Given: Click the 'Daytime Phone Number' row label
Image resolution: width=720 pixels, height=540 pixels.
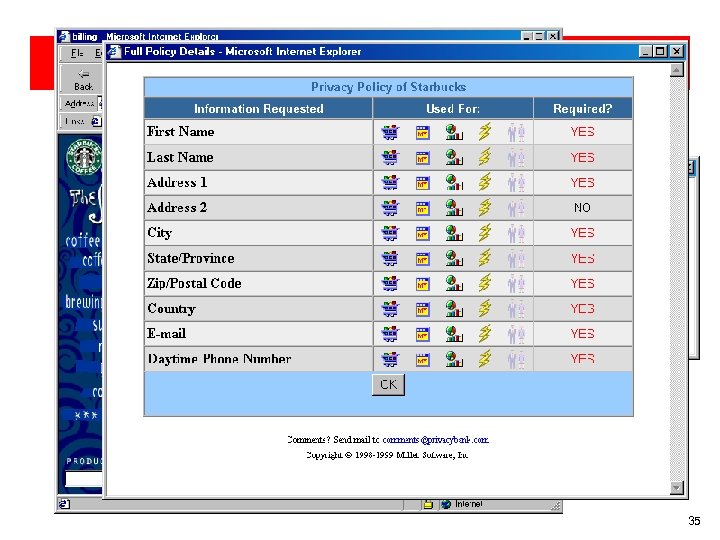Looking at the screenshot, I should click(219, 359).
